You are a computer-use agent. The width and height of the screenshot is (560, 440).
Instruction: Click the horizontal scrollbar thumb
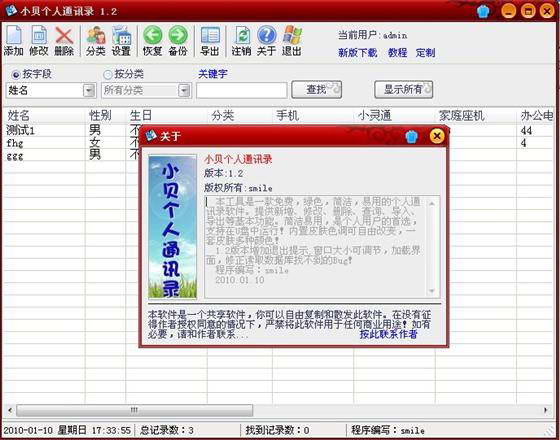(x=135, y=410)
